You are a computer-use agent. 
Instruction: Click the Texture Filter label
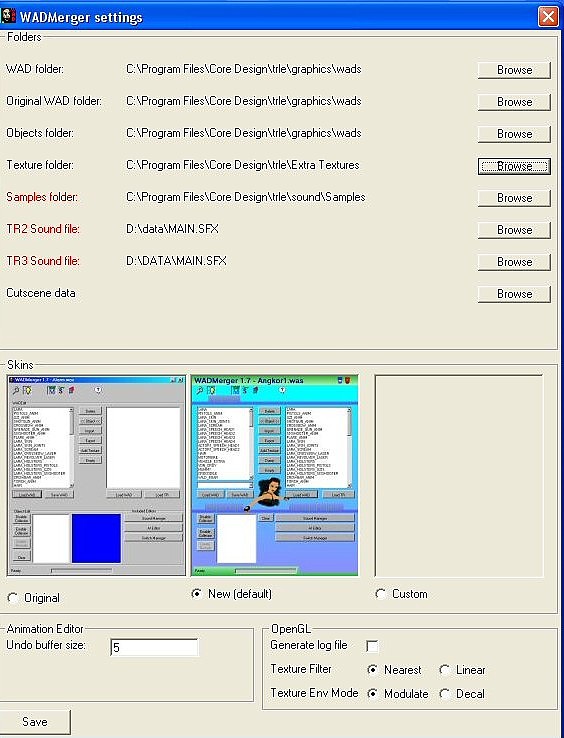point(301,669)
